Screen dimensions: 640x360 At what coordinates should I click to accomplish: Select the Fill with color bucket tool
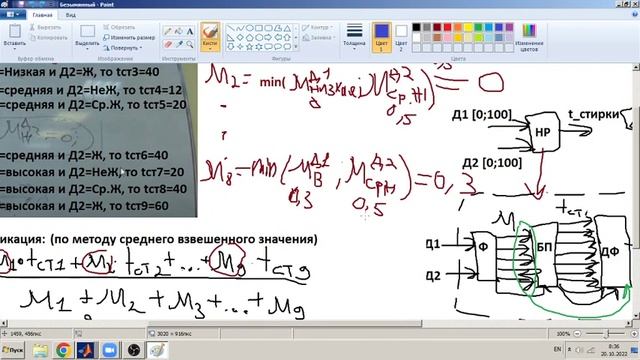click(x=179, y=31)
